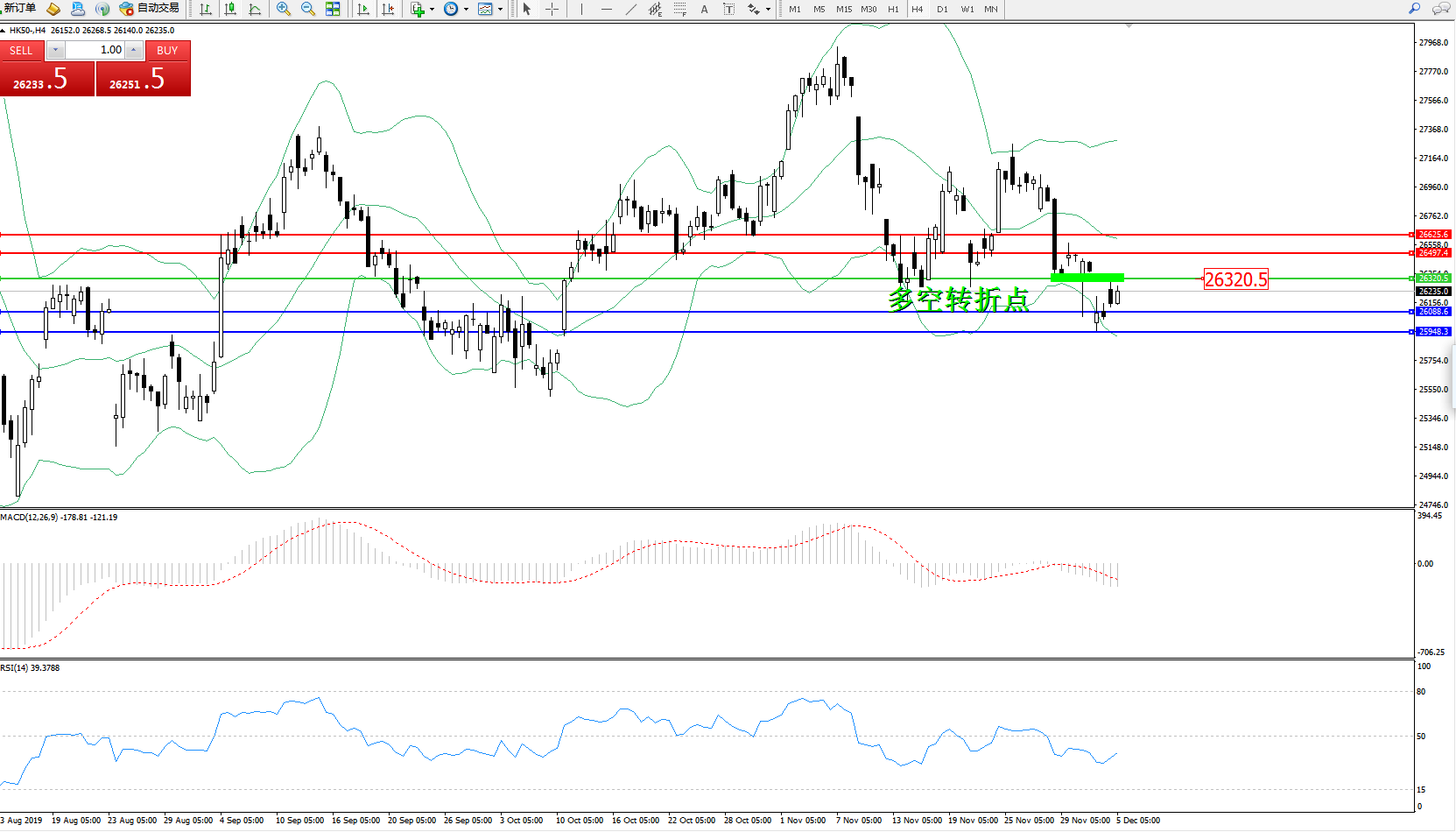This screenshot has width=1456, height=832.
Task: Select the candlestick chart type icon
Action: coord(230,9)
